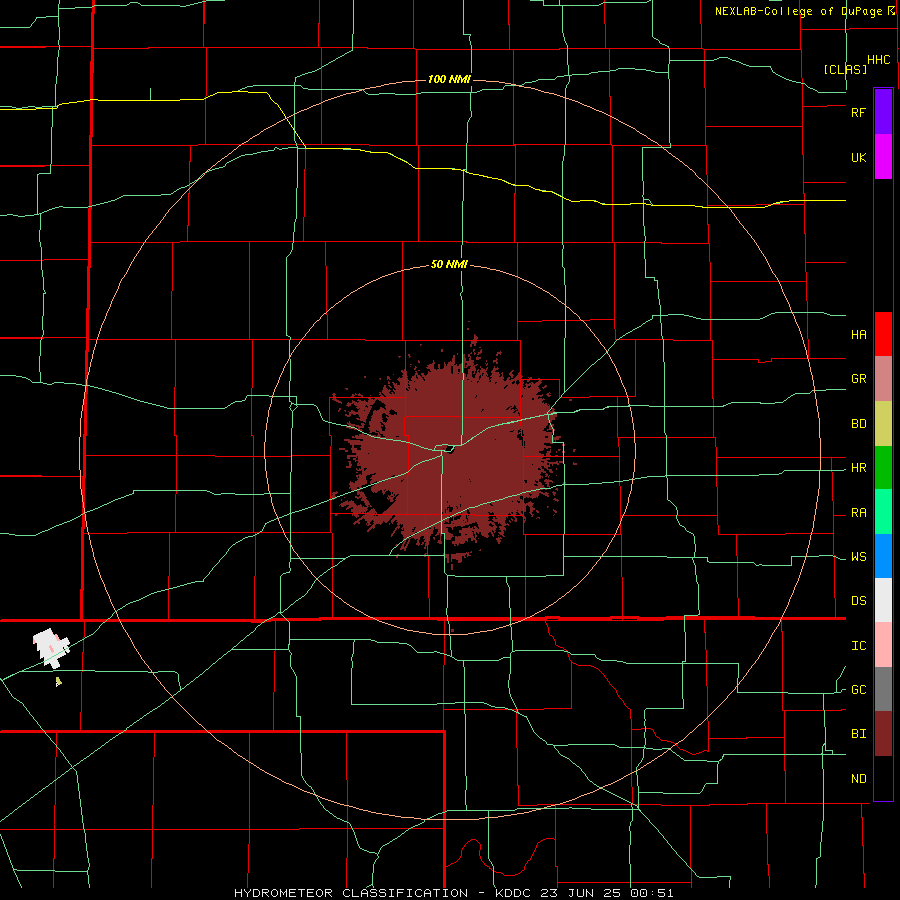Viewport: 900px width, 900px height.
Task: Select the pinkish GR graupel swatch
Action: 883,379
